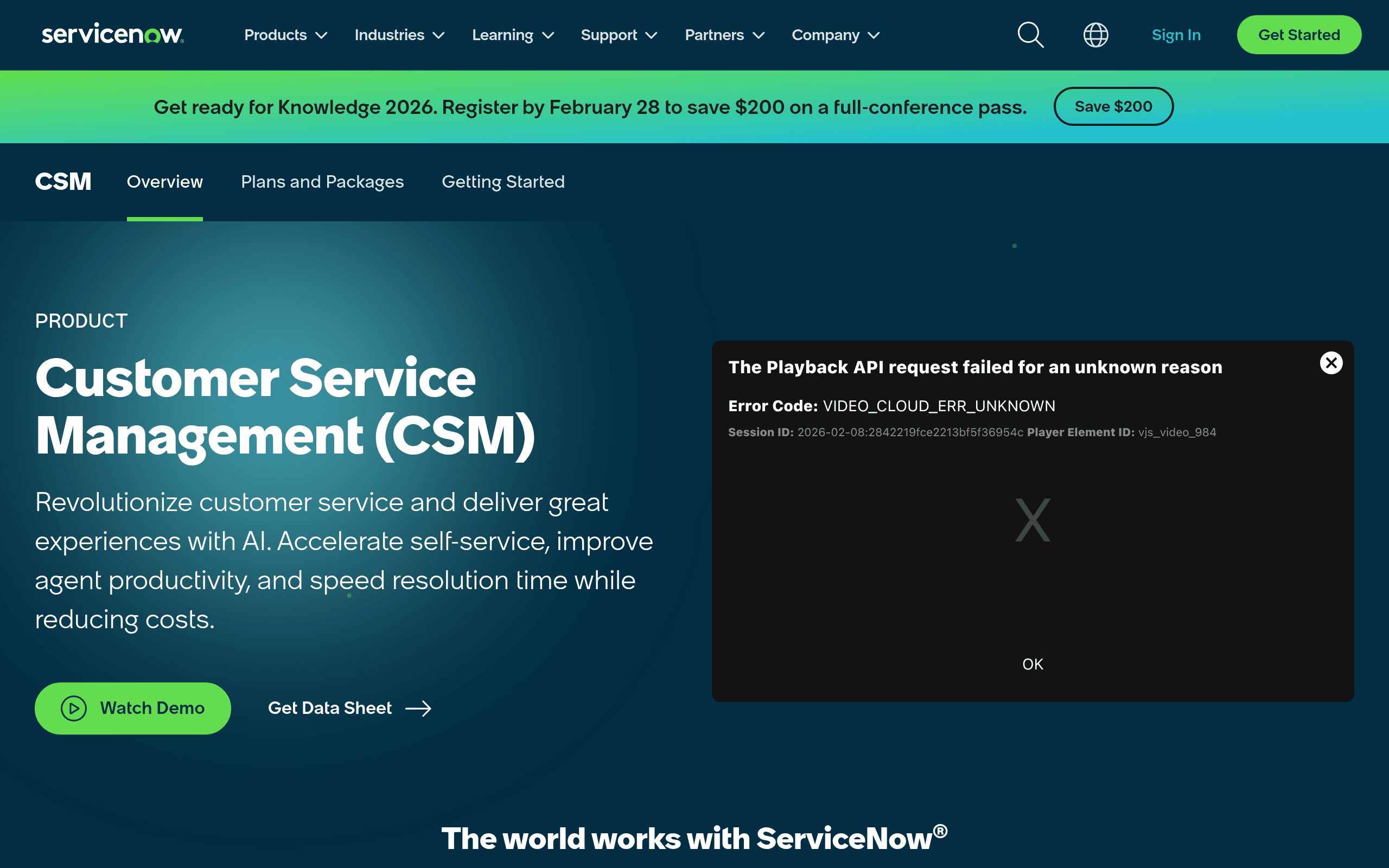Switch to Plans and Packages tab
The width and height of the screenshot is (1389, 868).
click(323, 182)
